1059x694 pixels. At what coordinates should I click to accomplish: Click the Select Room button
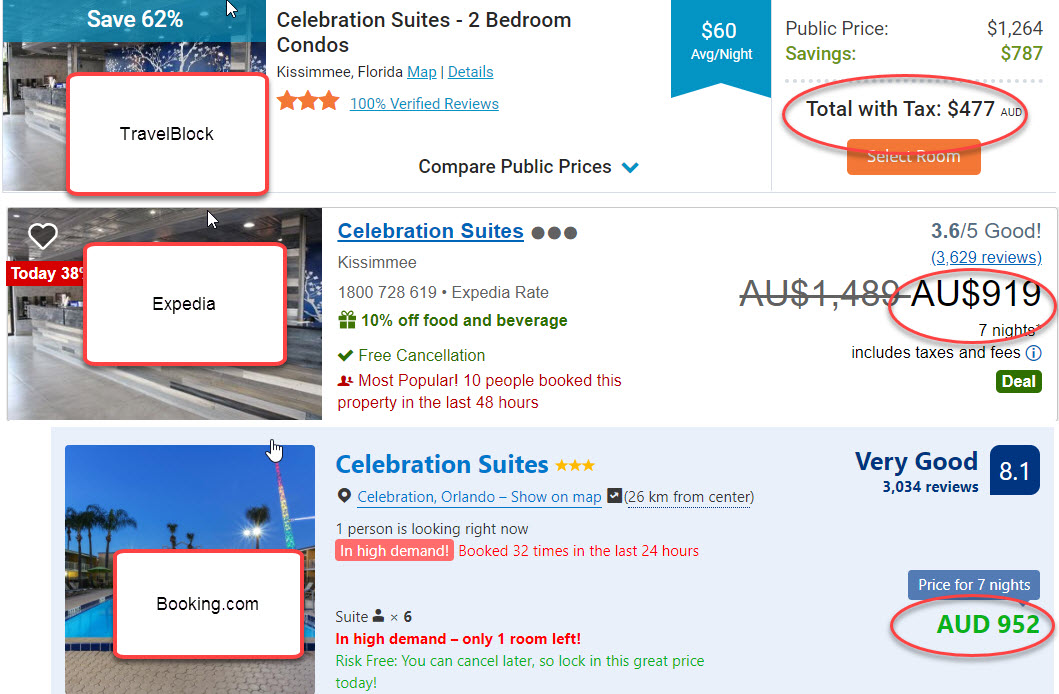914,157
